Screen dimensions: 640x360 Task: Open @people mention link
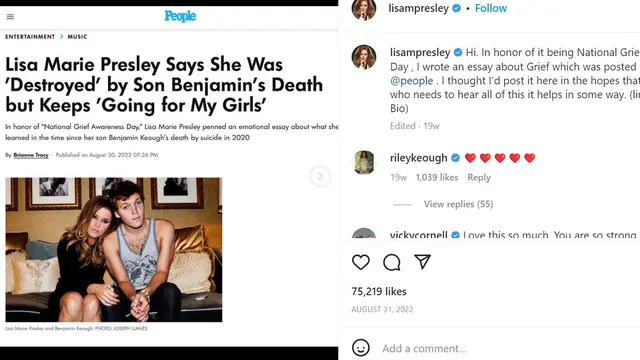411,81
